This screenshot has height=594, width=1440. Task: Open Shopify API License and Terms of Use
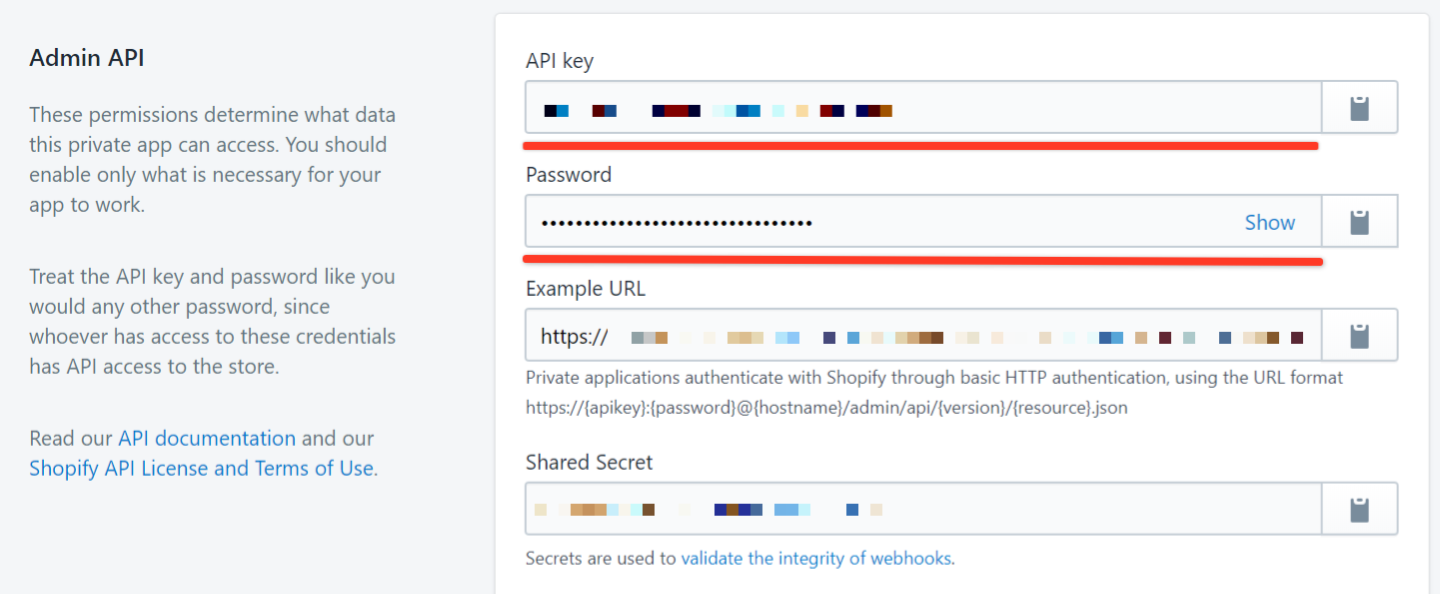(x=201, y=468)
